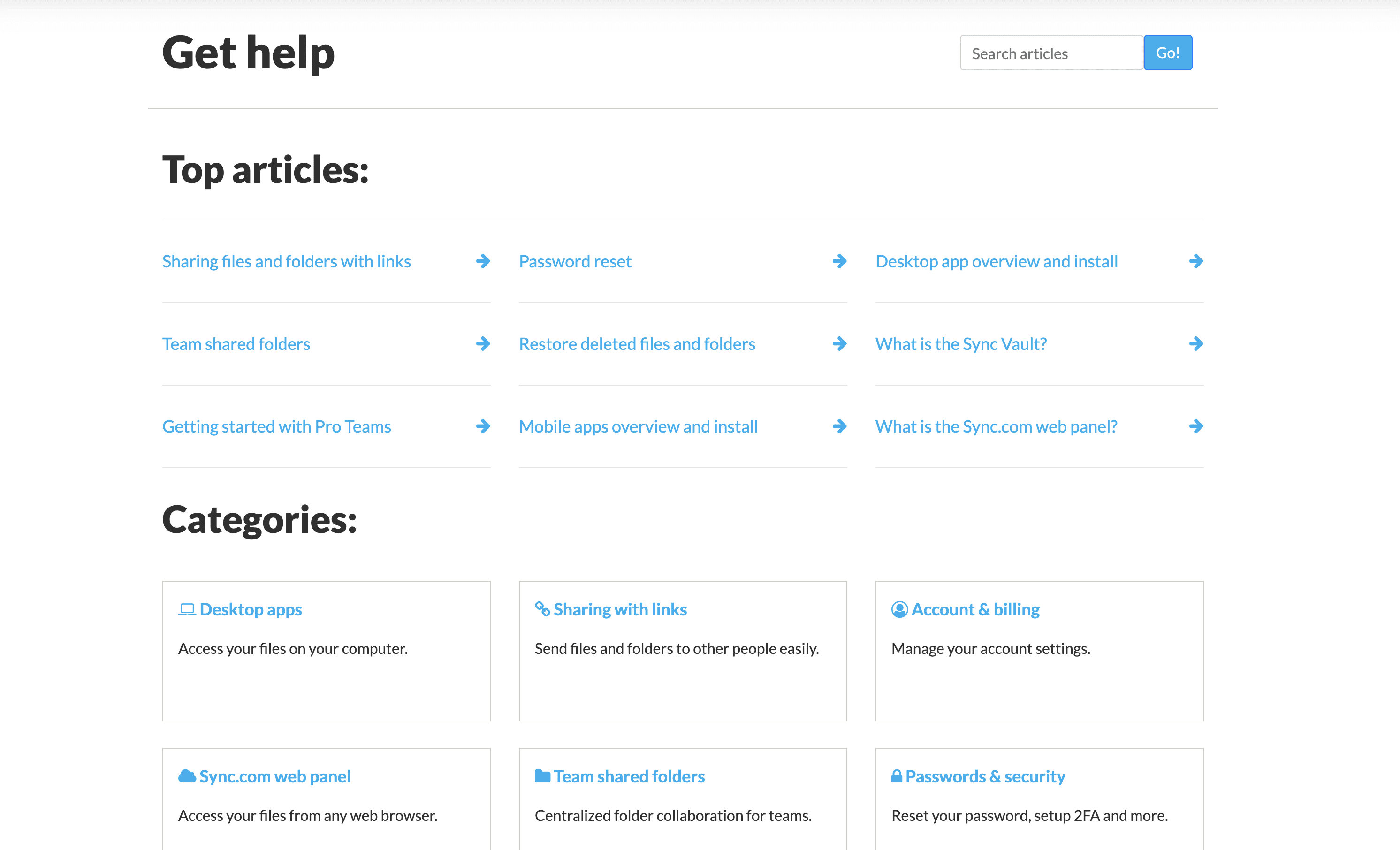Click the arrow next to What is the Sync Vault?

1196,344
